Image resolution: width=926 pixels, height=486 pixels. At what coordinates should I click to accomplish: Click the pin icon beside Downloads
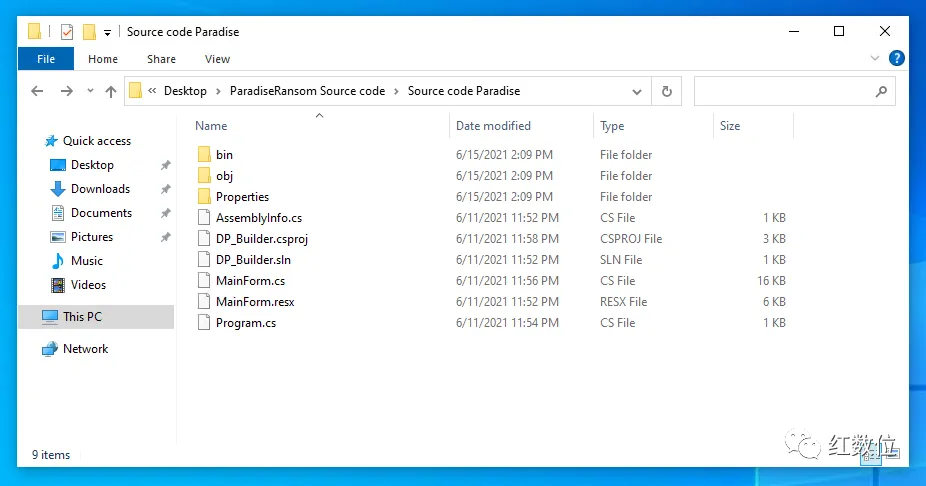pyautogui.click(x=165, y=189)
